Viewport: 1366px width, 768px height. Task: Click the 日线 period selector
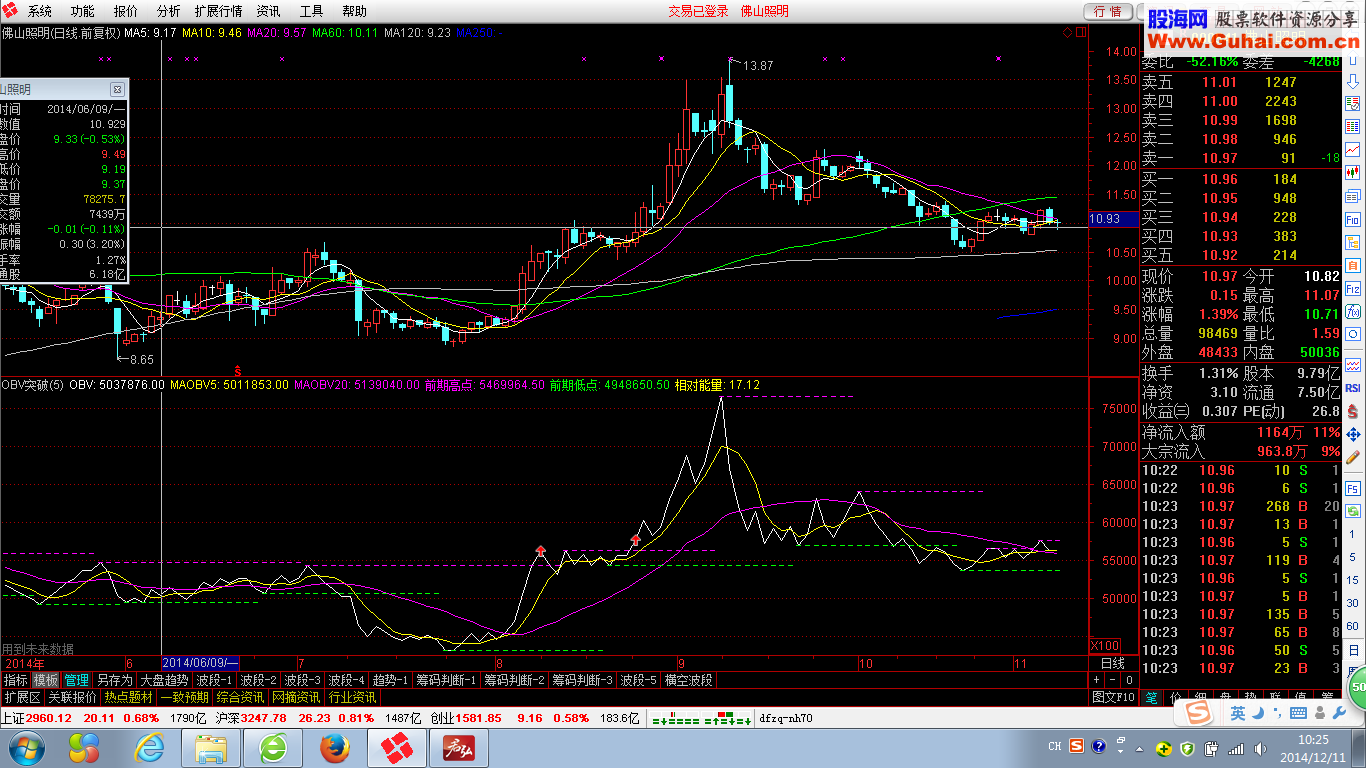[x=1113, y=663]
